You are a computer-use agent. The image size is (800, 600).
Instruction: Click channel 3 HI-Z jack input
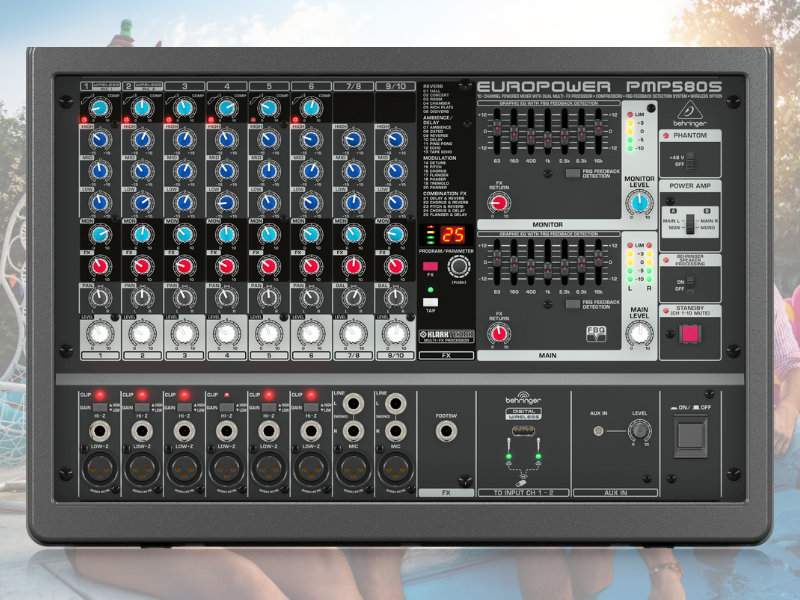tap(185, 431)
